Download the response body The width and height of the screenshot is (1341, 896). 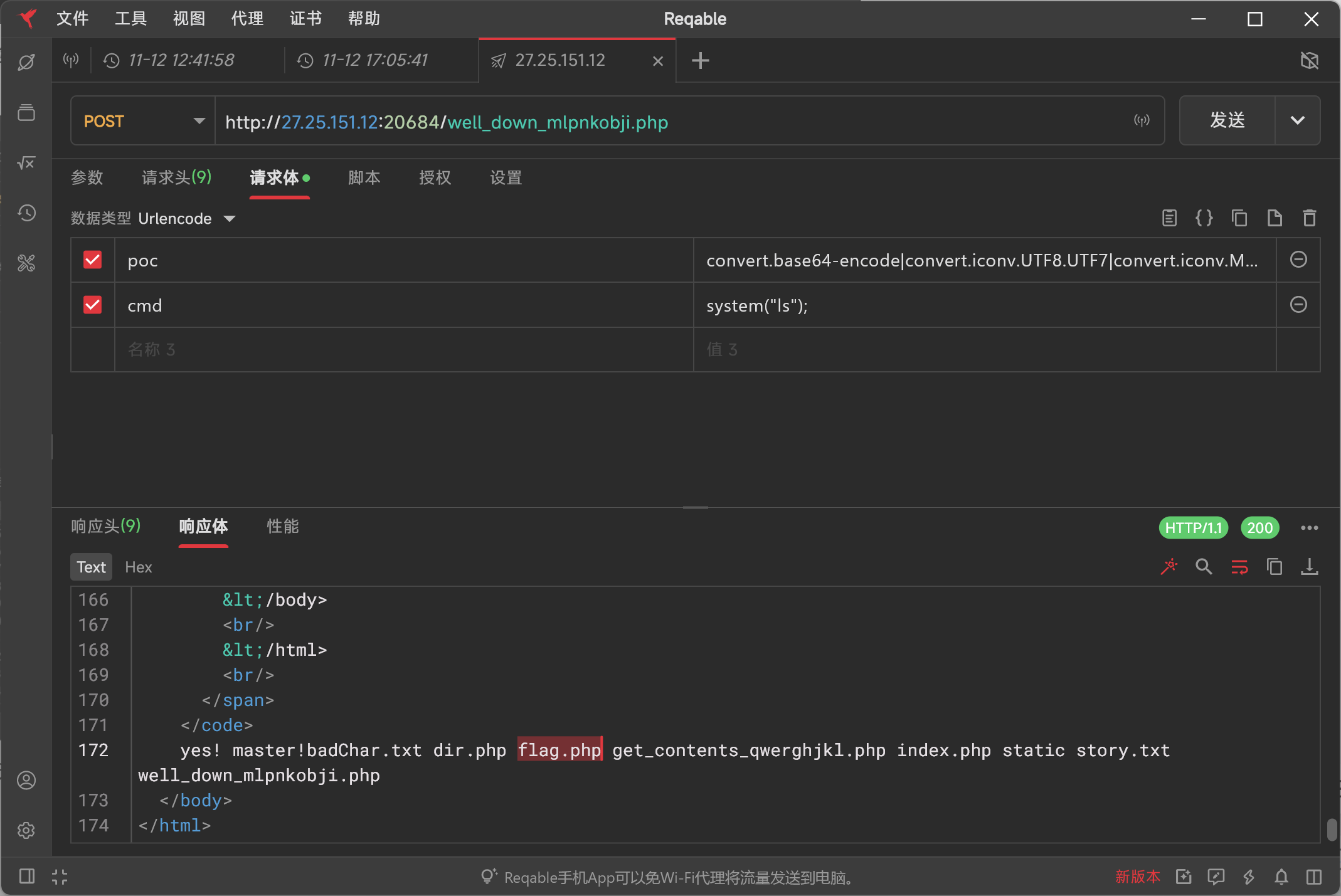[x=1310, y=567]
